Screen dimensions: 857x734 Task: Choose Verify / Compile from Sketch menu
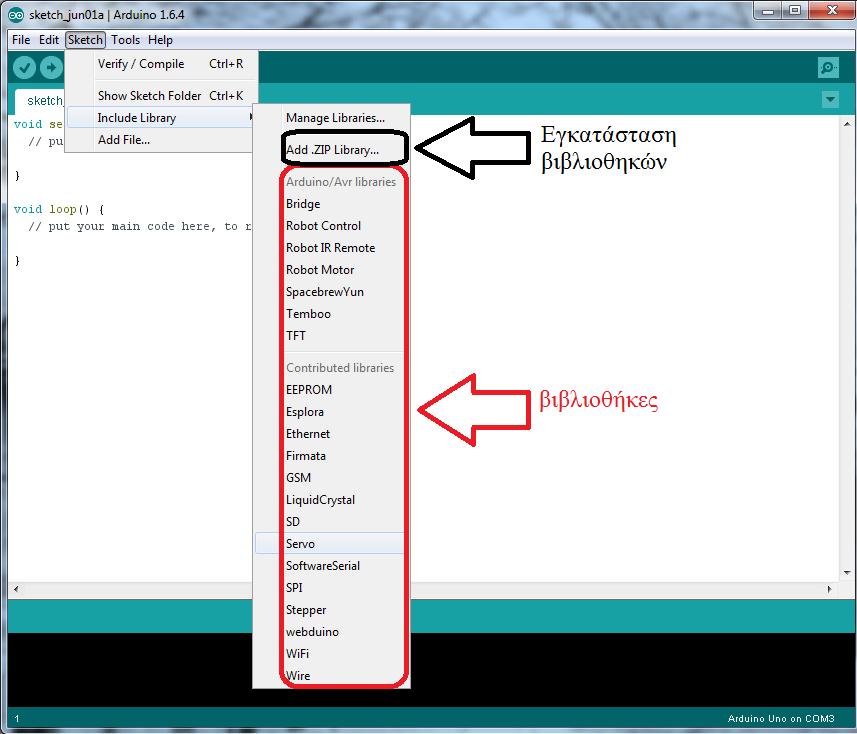pos(161,64)
